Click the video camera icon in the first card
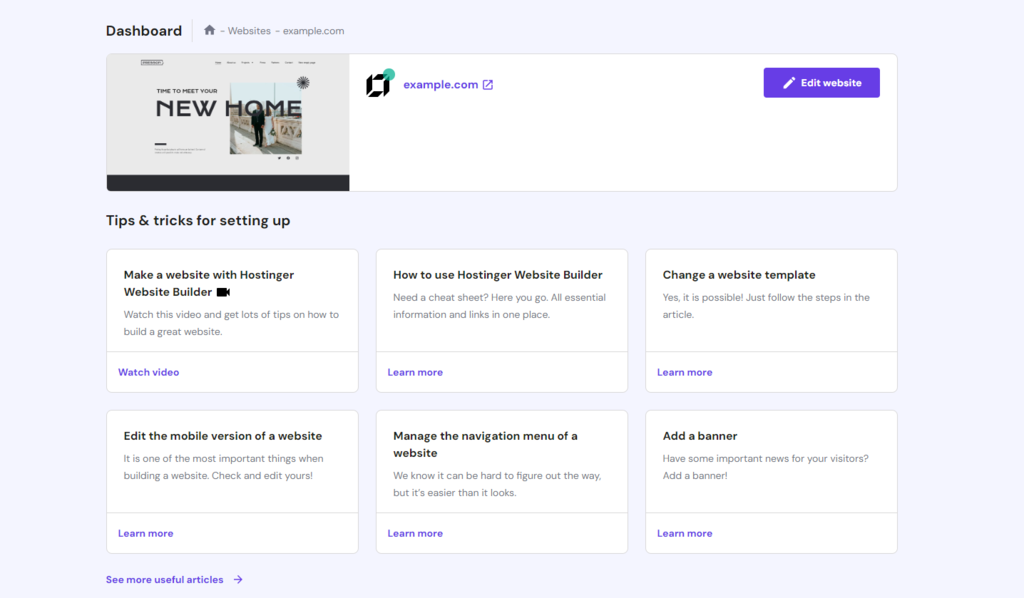 225,292
